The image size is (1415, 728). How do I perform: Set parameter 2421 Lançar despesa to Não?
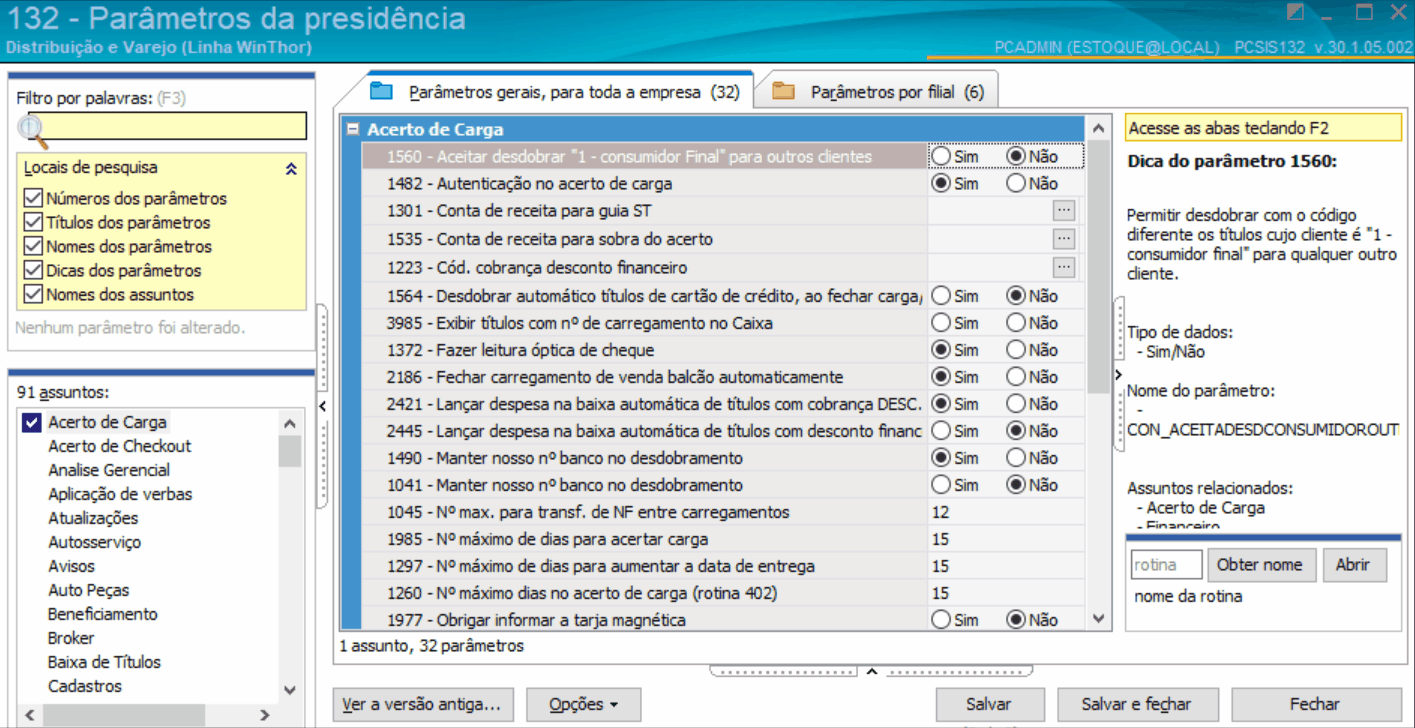point(1017,404)
